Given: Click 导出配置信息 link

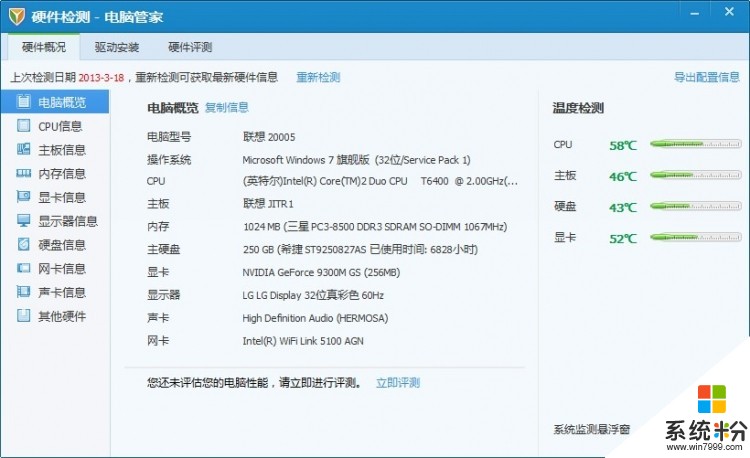Looking at the screenshot, I should point(706,77).
